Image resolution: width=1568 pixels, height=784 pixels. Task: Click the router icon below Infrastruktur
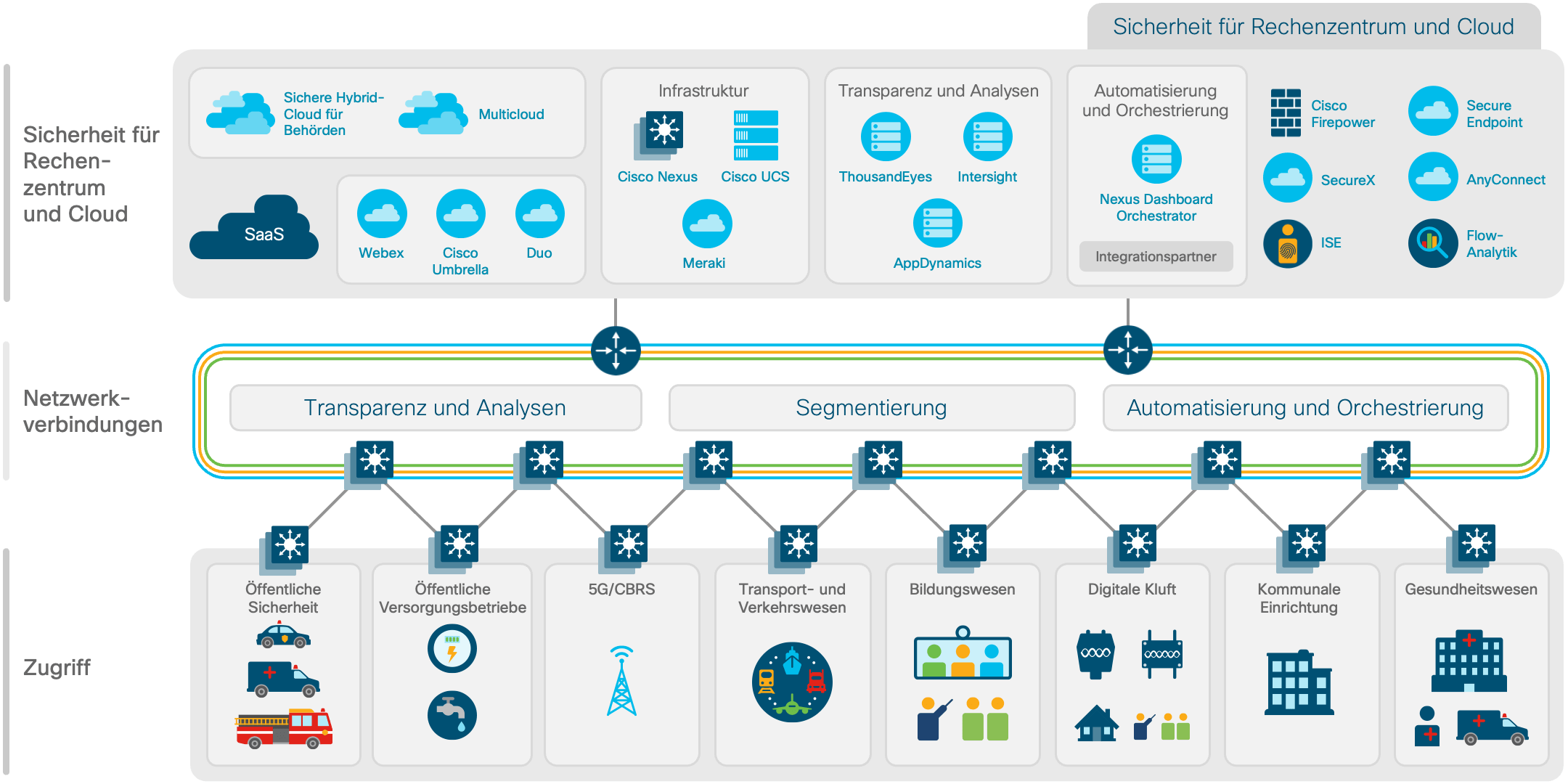(x=616, y=351)
